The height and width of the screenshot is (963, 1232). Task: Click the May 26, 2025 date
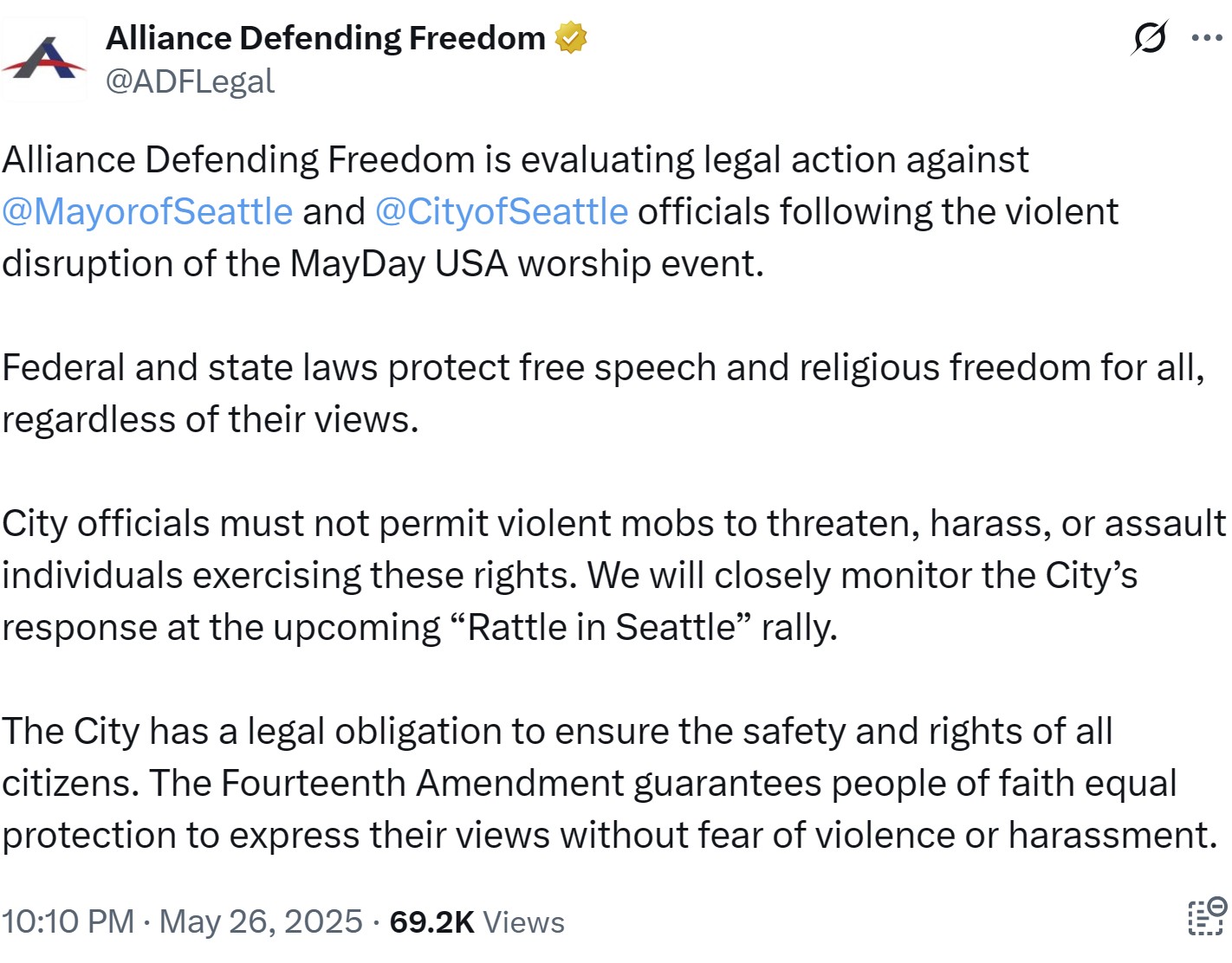pos(261,921)
